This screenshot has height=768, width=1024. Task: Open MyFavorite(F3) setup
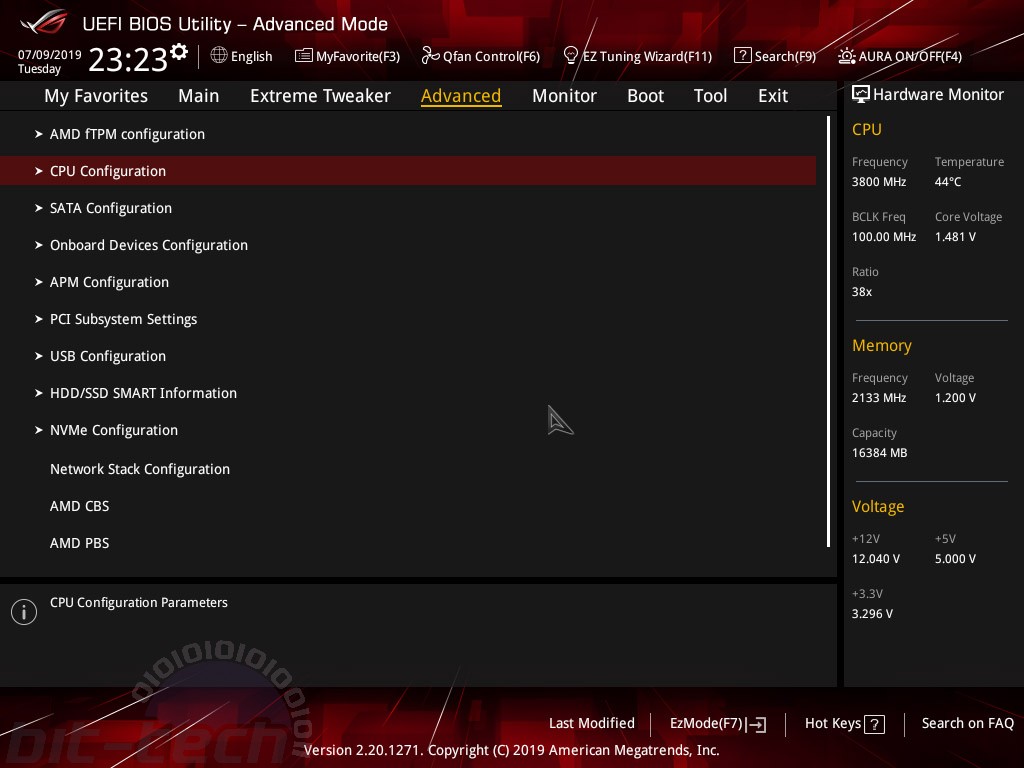click(358, 56)
